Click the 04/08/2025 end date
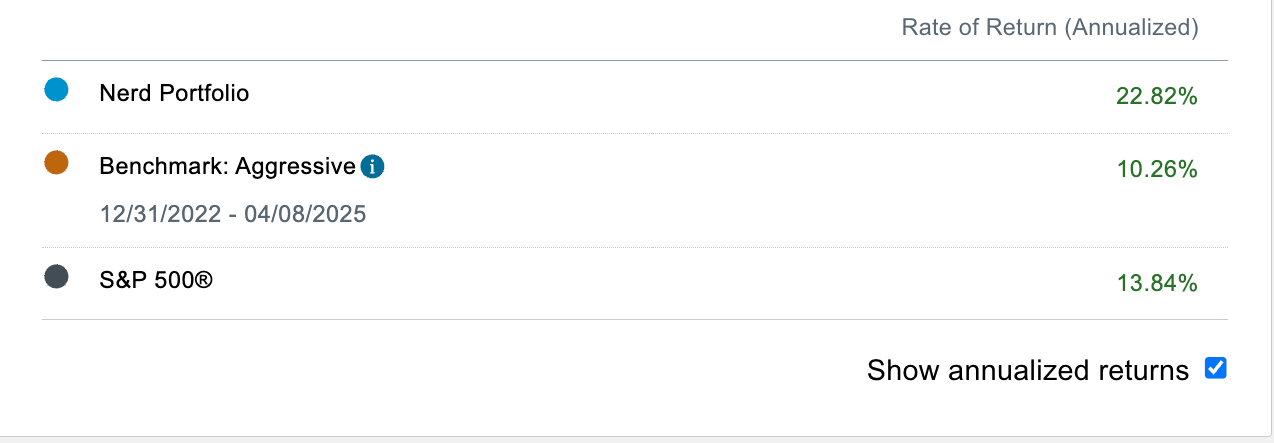The image size is (1274, 443). [x=307, y=214]
